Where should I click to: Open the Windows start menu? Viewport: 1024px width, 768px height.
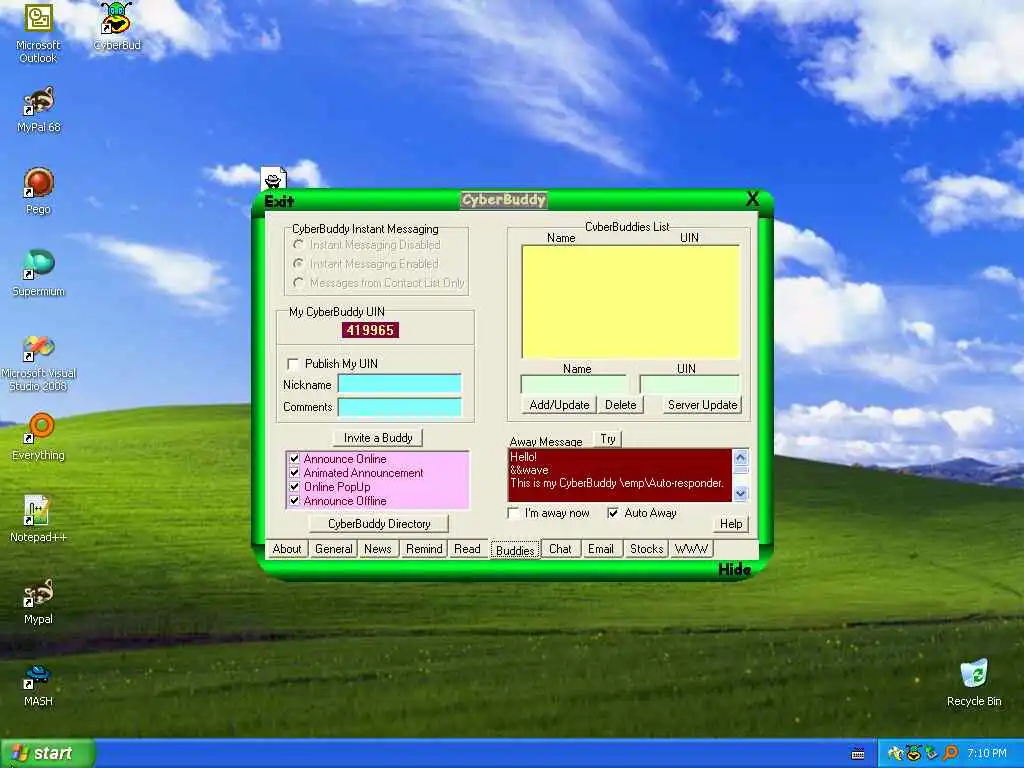pyautogui.click(x=47, y=753)
